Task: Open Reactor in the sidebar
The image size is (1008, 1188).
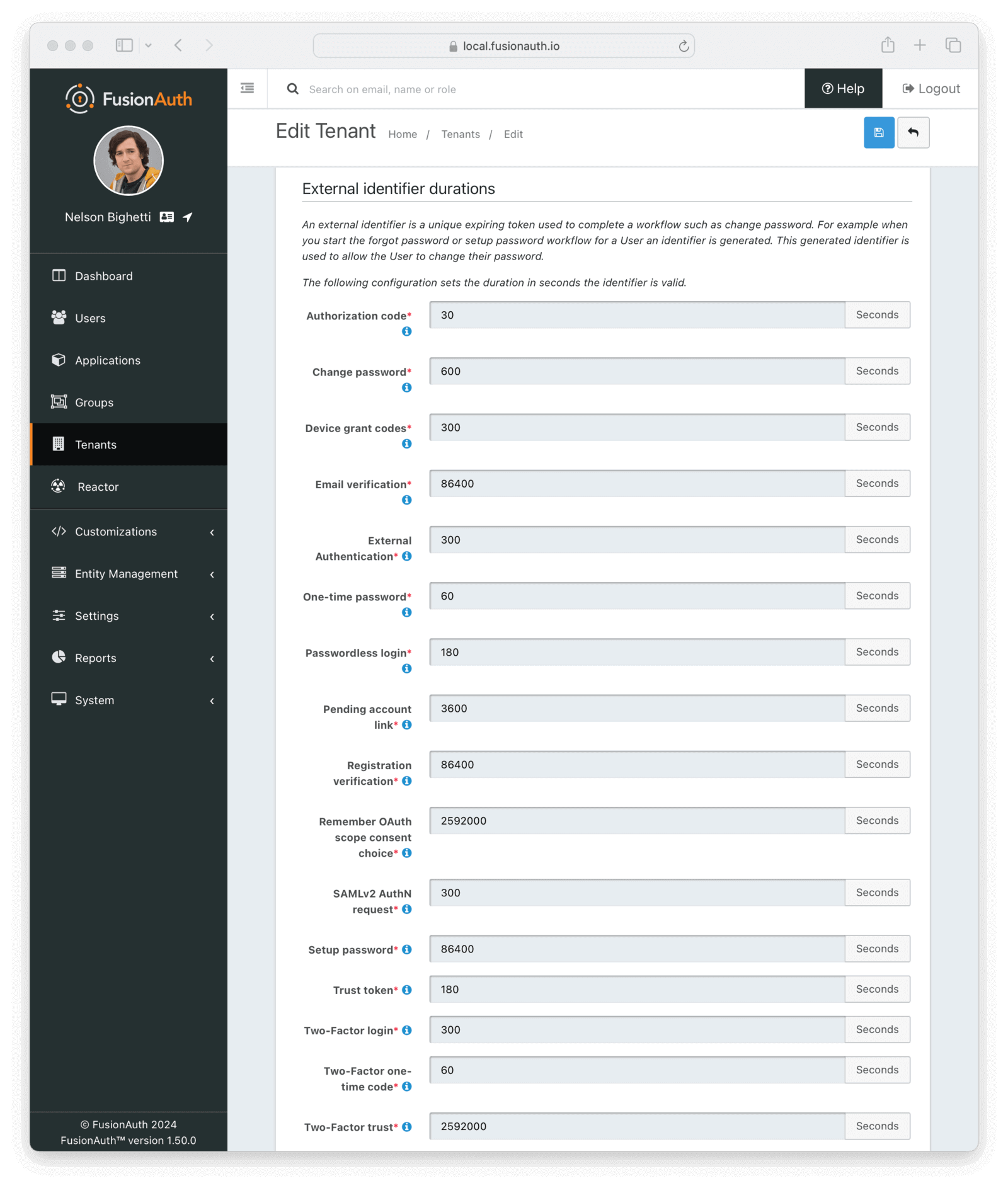Action: click(x=129, y=487)
